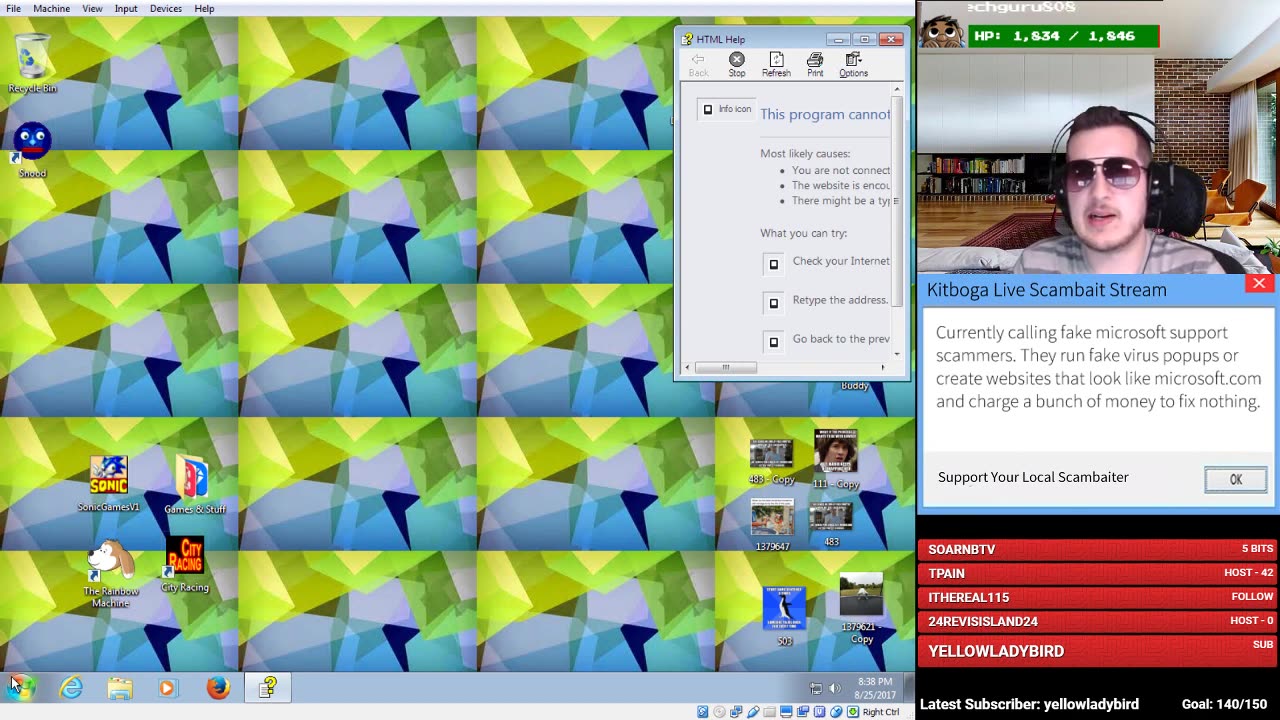Click icon beside 'Check your Internet'

click(773, 264)
